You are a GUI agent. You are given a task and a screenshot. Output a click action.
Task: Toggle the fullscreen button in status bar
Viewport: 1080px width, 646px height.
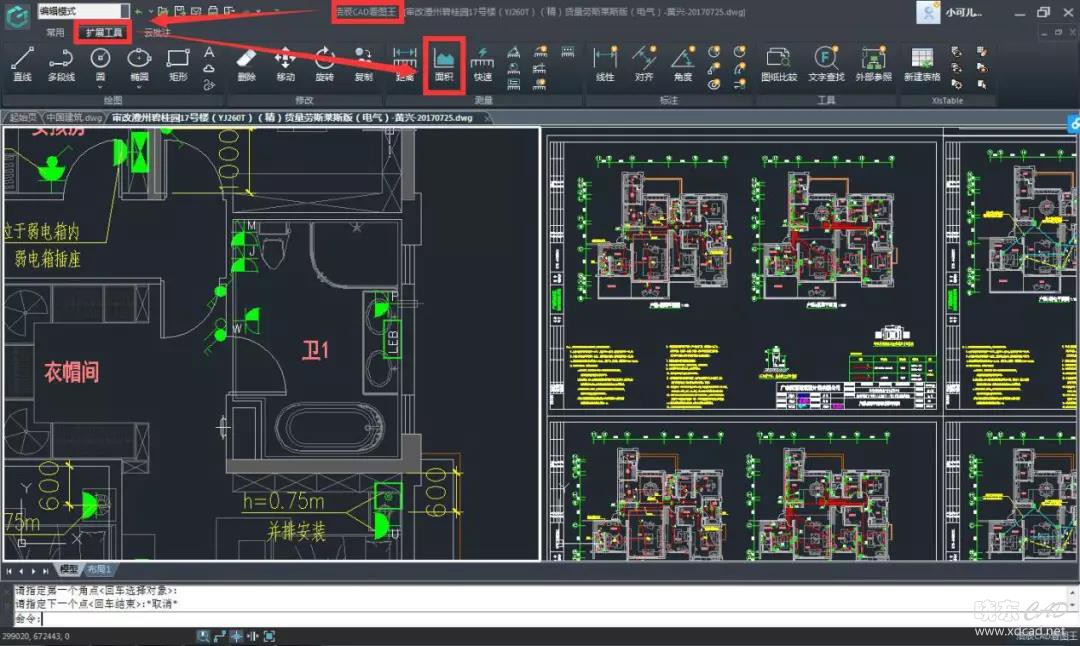coord(269,636)
